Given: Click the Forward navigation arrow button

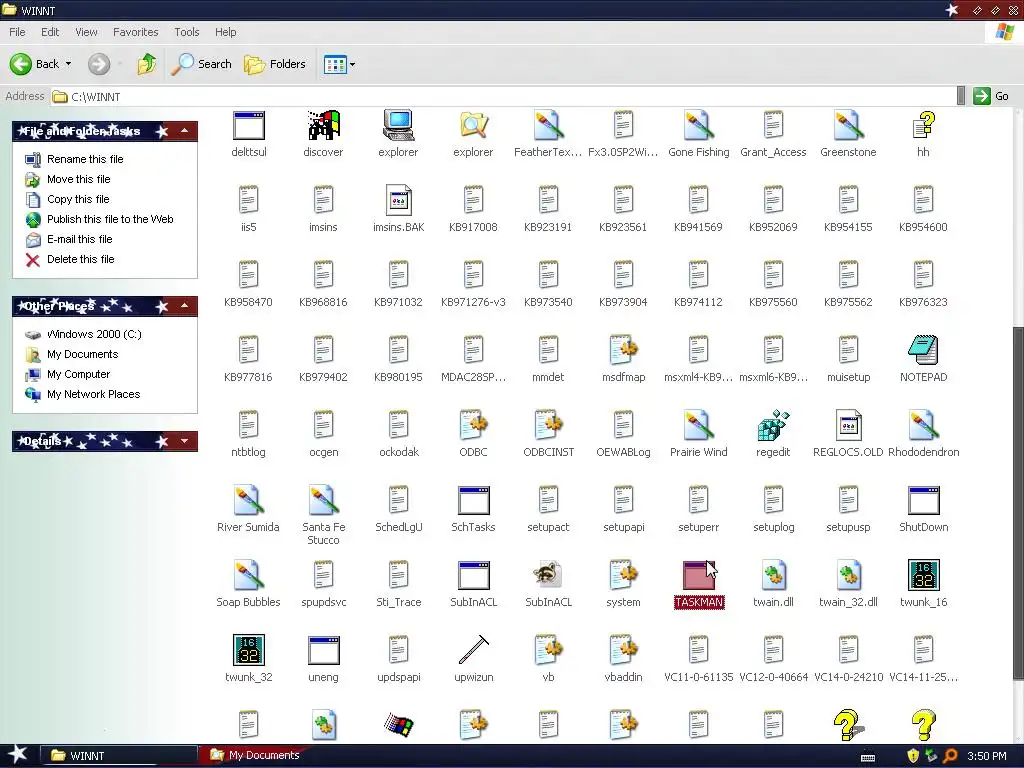Looking at the screenshot, I should (99, 64).
